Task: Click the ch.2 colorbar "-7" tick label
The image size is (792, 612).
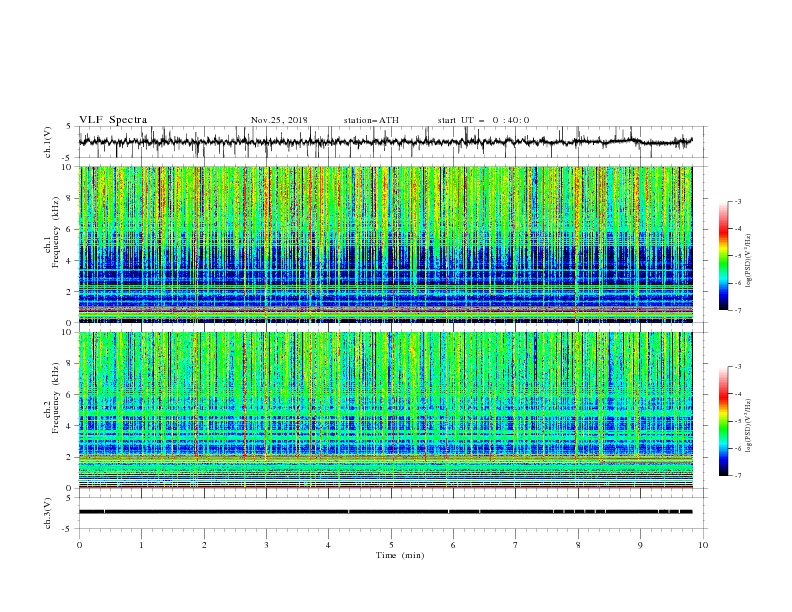Action: (x=738, y=476)
